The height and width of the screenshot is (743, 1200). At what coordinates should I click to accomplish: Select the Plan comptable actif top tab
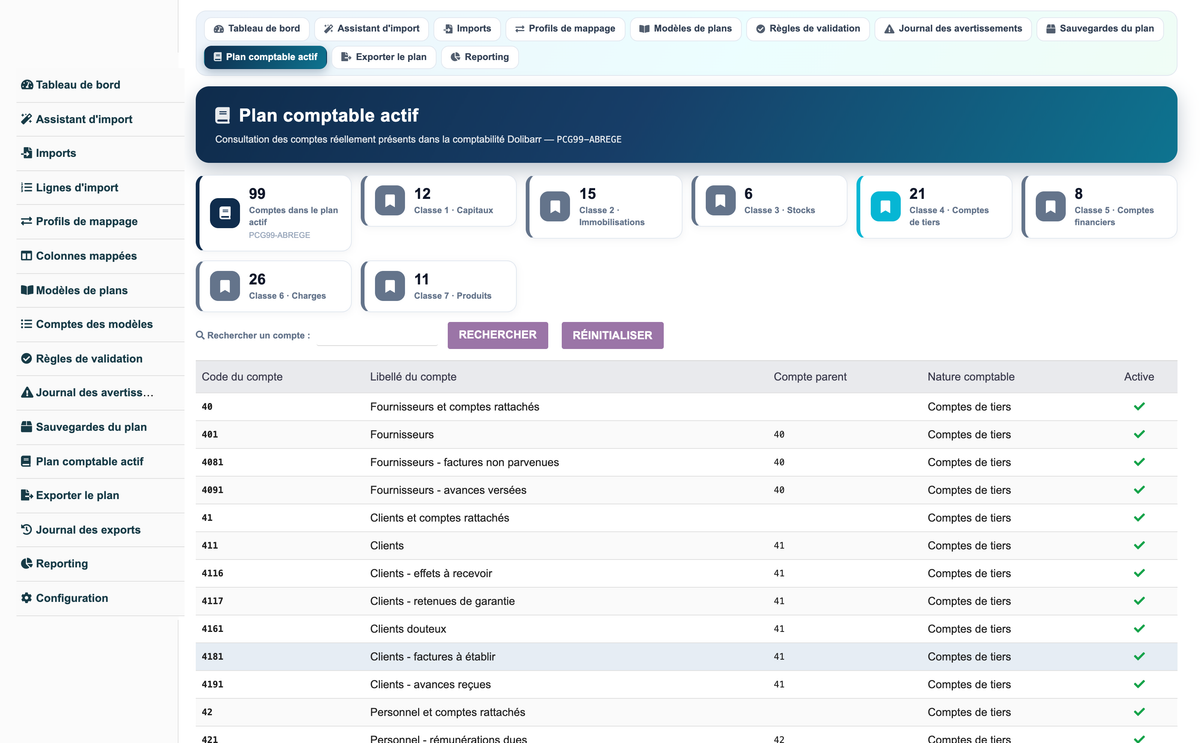click(265, 57)
